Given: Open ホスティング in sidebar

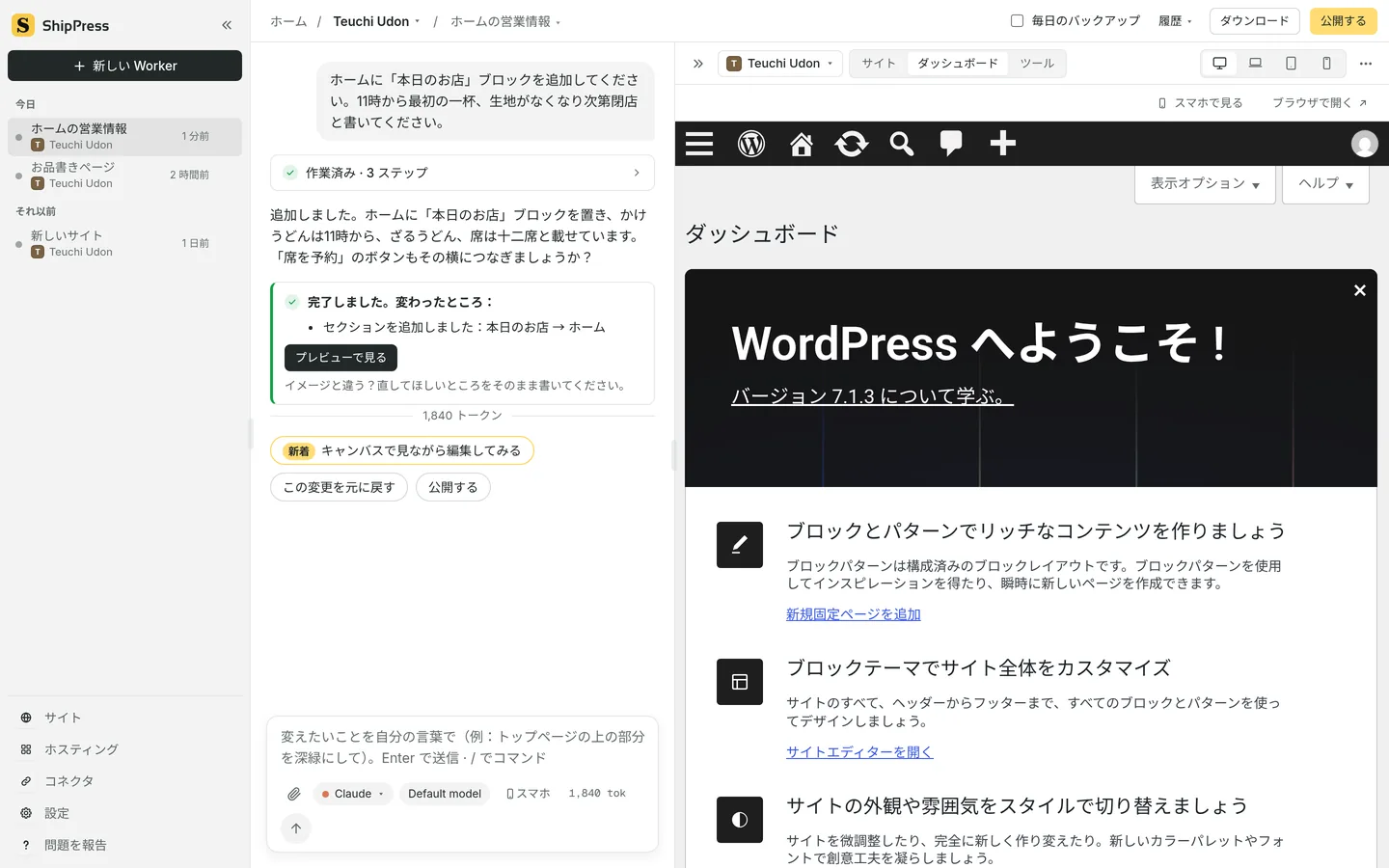Looking at the screenshot, I should [124, 749].
